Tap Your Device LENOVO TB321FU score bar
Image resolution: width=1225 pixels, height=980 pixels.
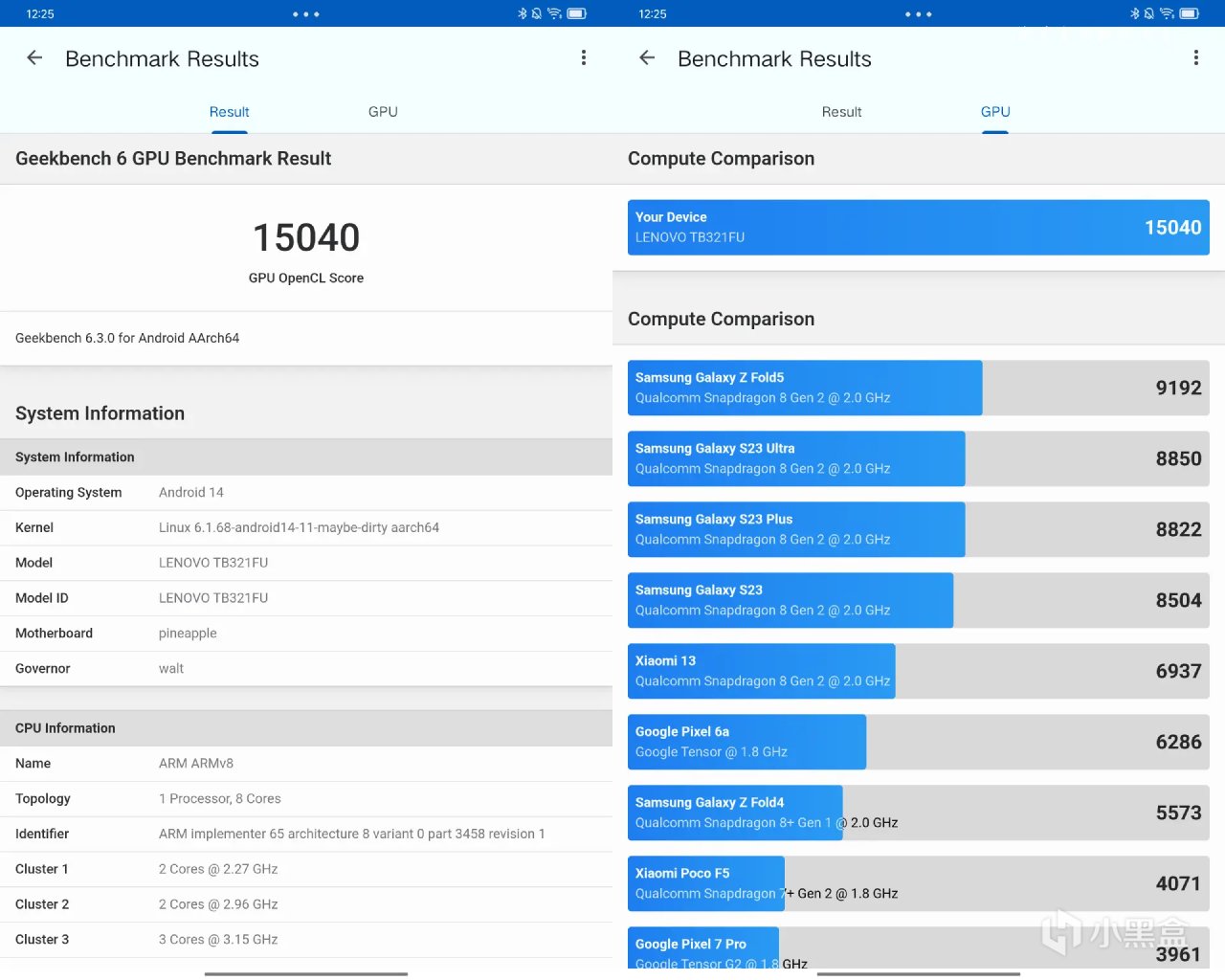[918, 228]
